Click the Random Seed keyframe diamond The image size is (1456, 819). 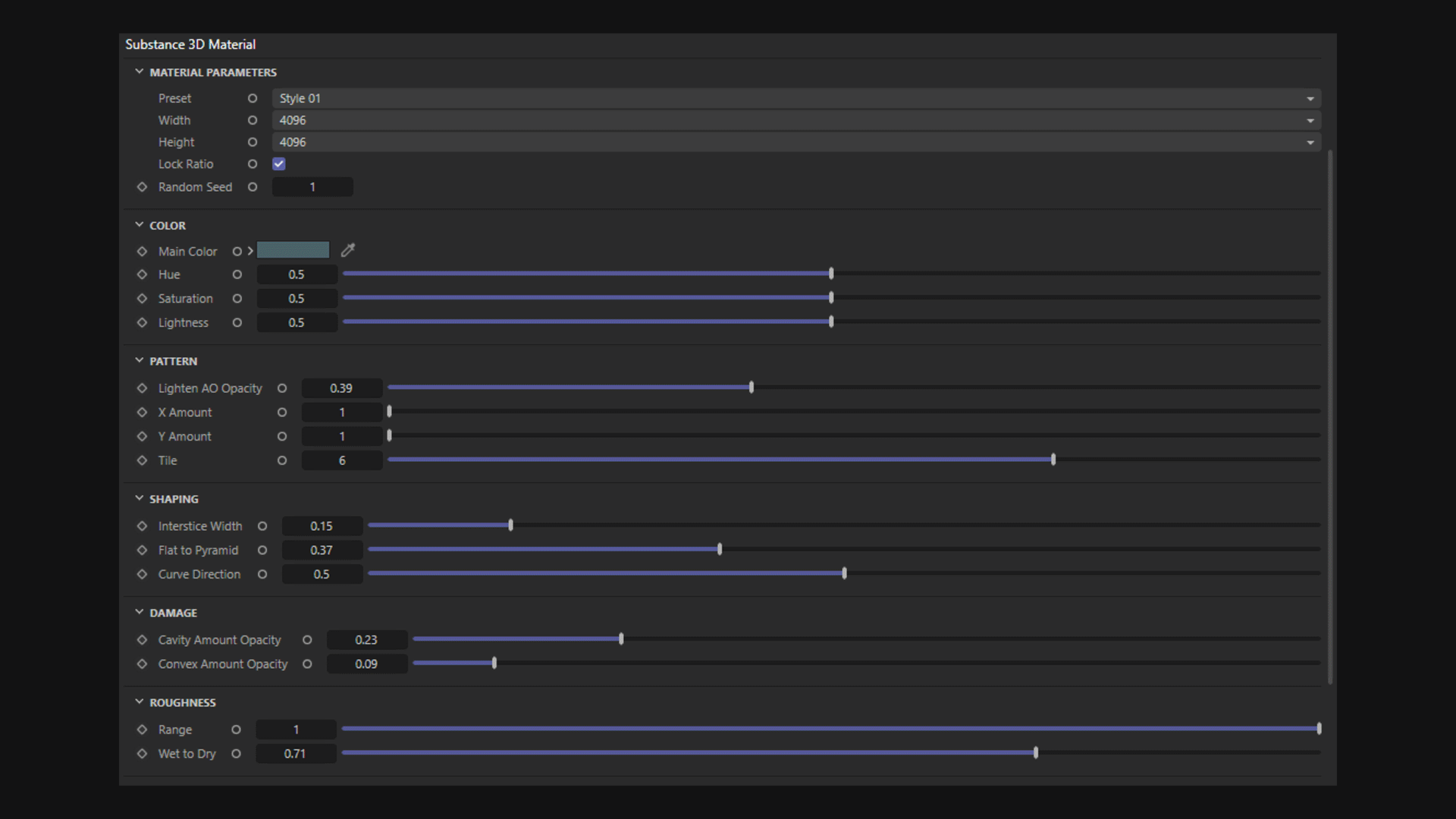click(142, 187)
